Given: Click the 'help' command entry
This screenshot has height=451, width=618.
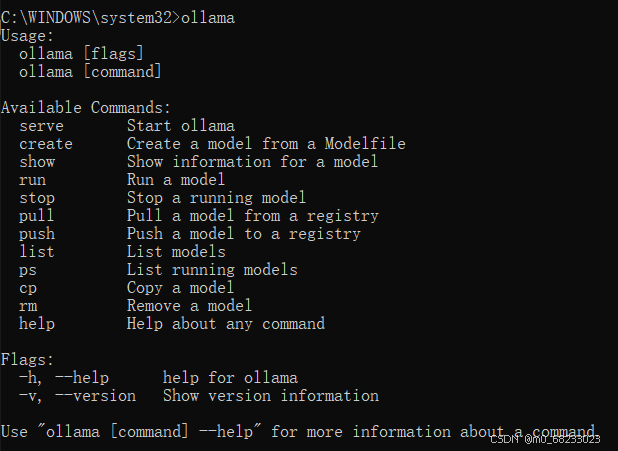Looking at the screenshot, I should pos(37,324).
